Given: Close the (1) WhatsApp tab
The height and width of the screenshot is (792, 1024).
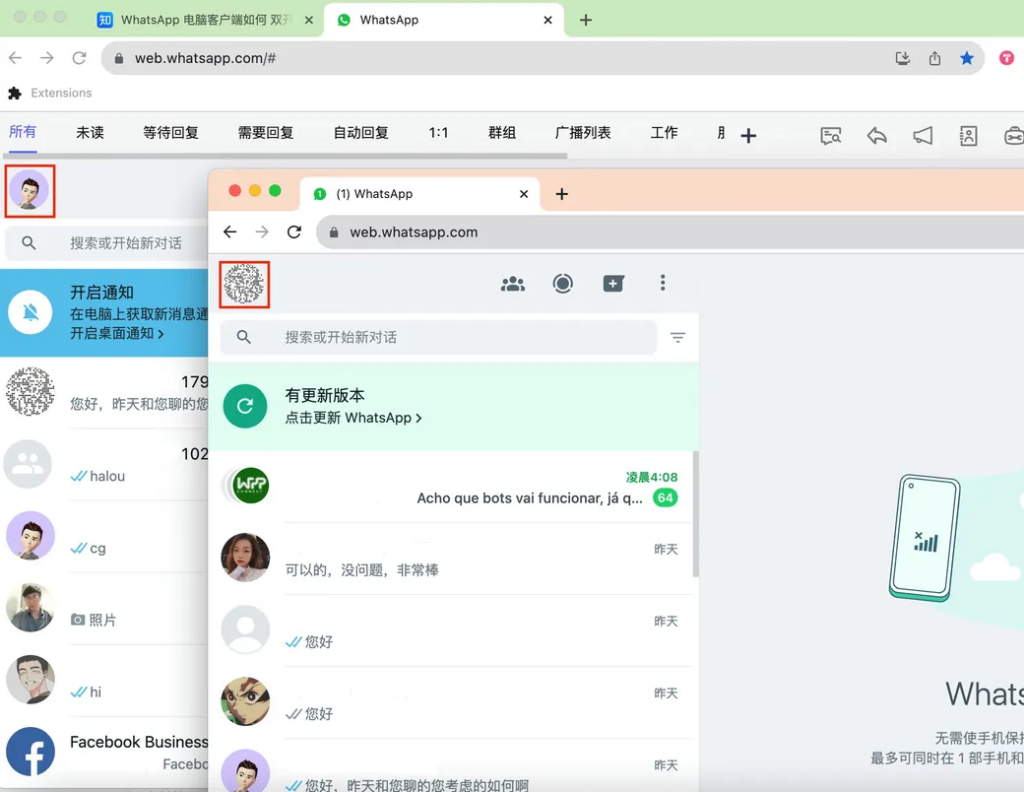Looking at the screenshot, I should click(524, 194).
